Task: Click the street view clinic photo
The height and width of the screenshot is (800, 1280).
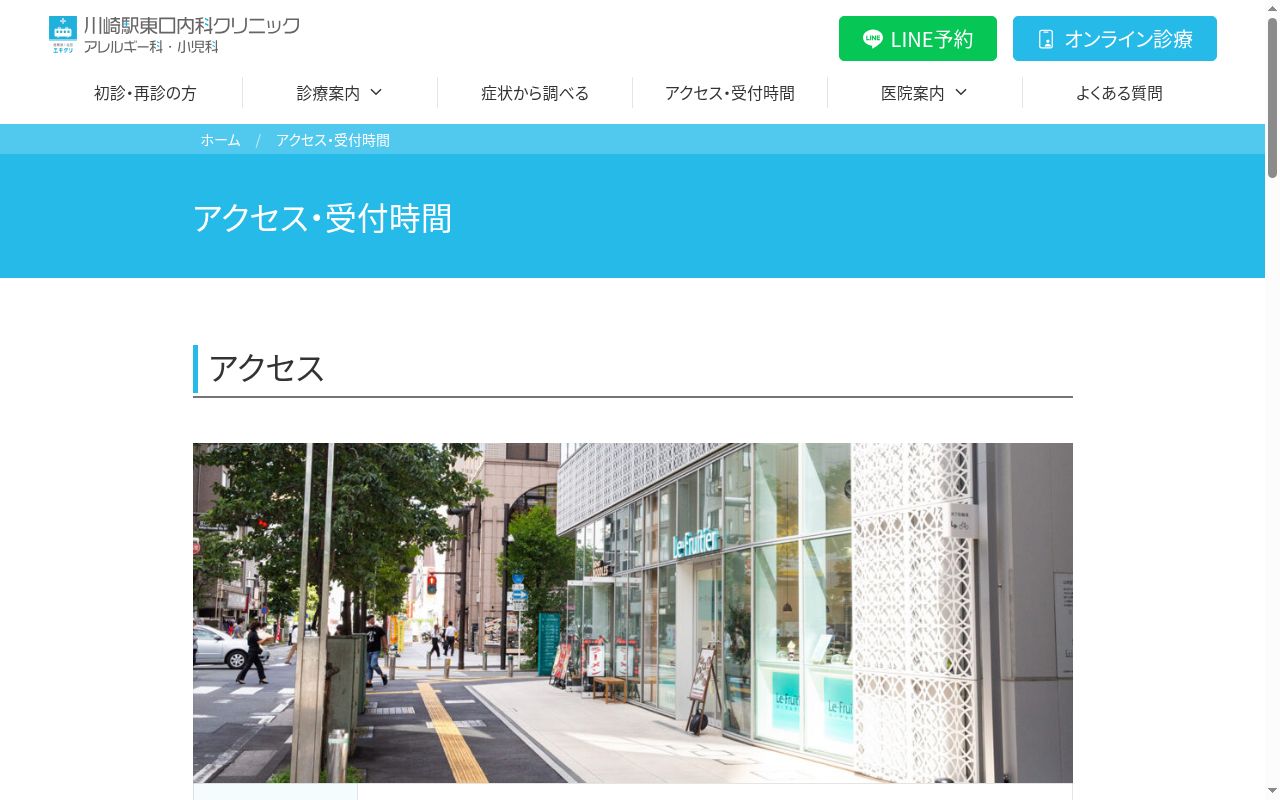Action: coord(633,613)
